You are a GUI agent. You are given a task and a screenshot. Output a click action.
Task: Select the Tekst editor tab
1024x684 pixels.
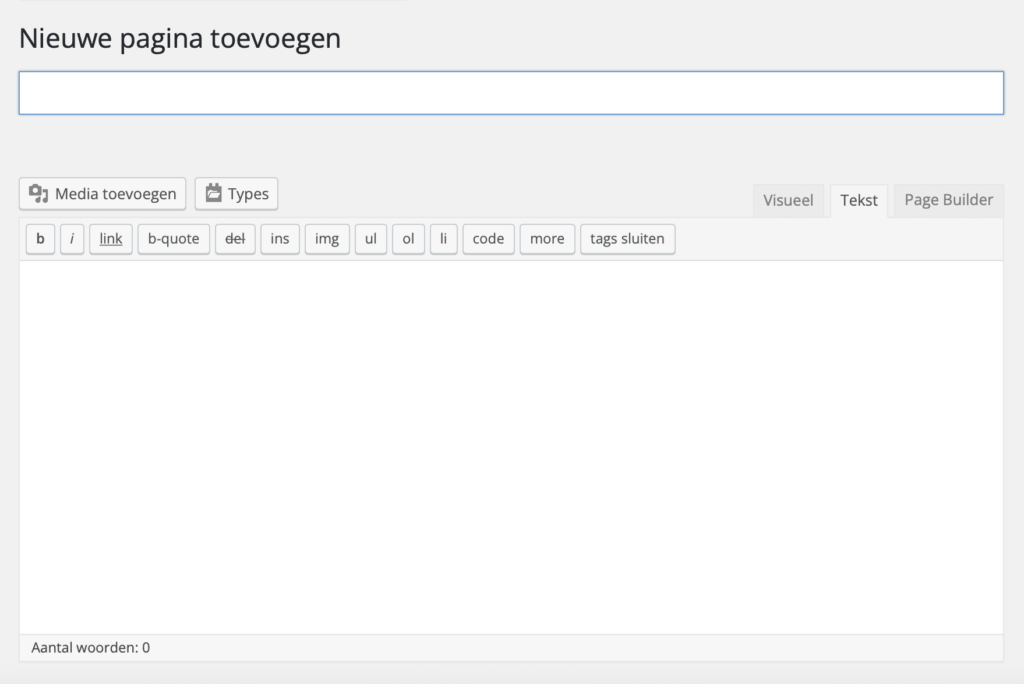859,201
